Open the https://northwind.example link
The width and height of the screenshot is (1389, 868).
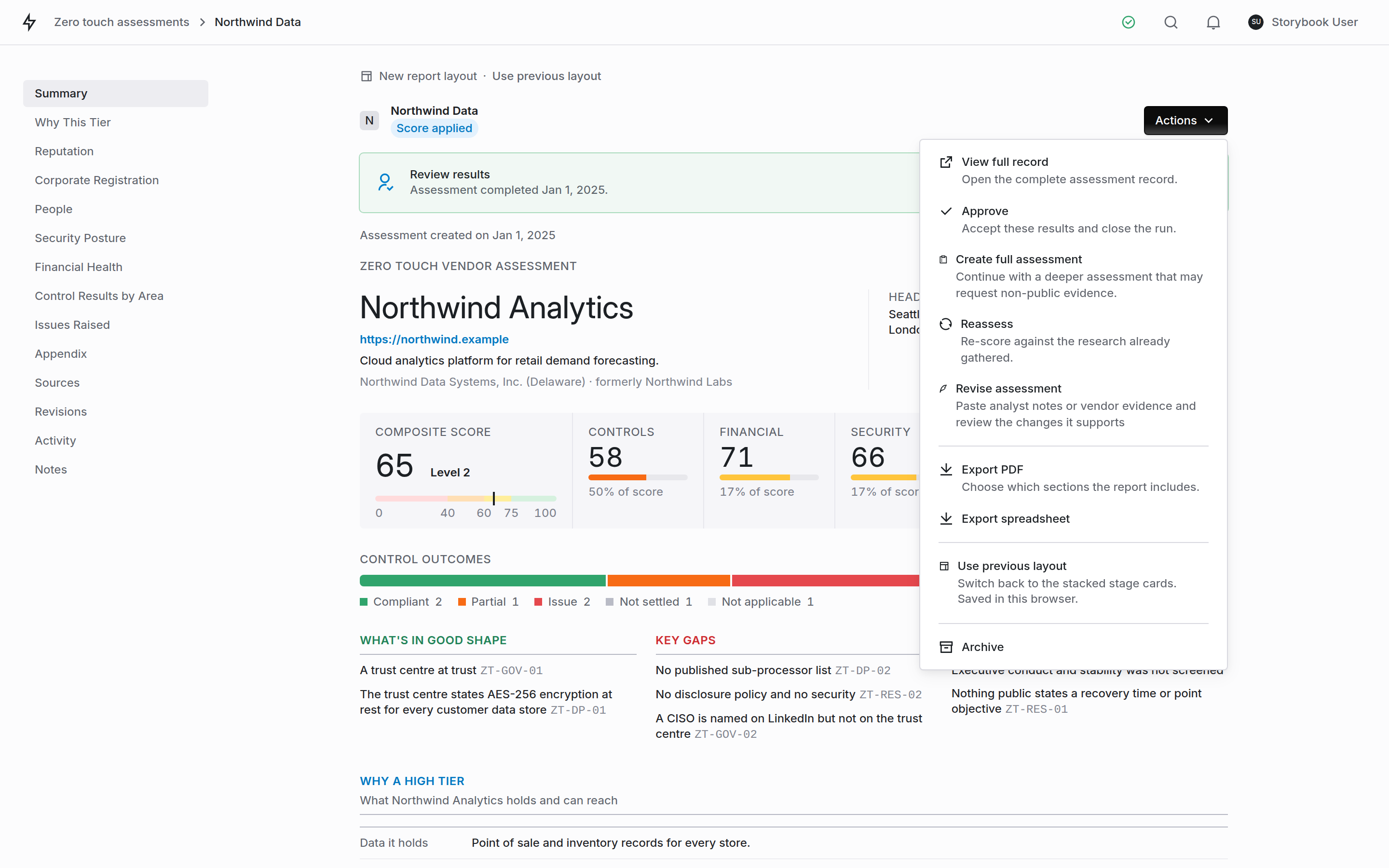tap(434, 339)
